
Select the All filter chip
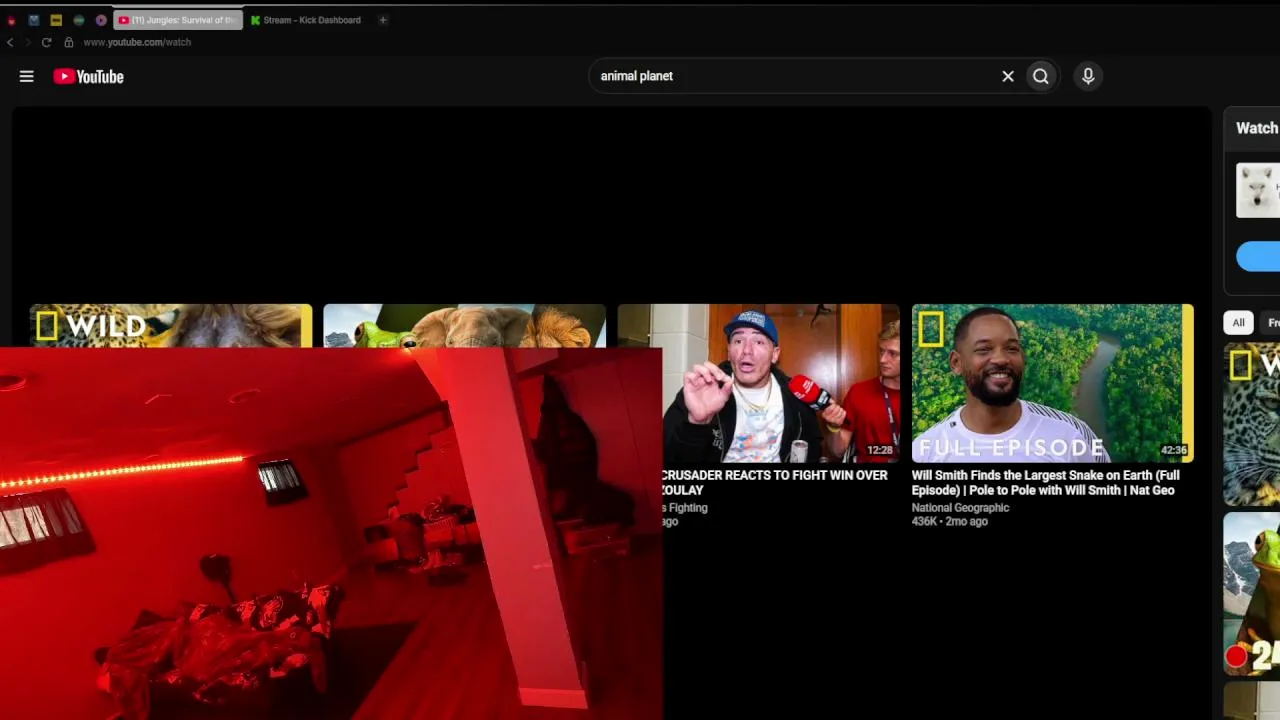(x=1238, y=322)
